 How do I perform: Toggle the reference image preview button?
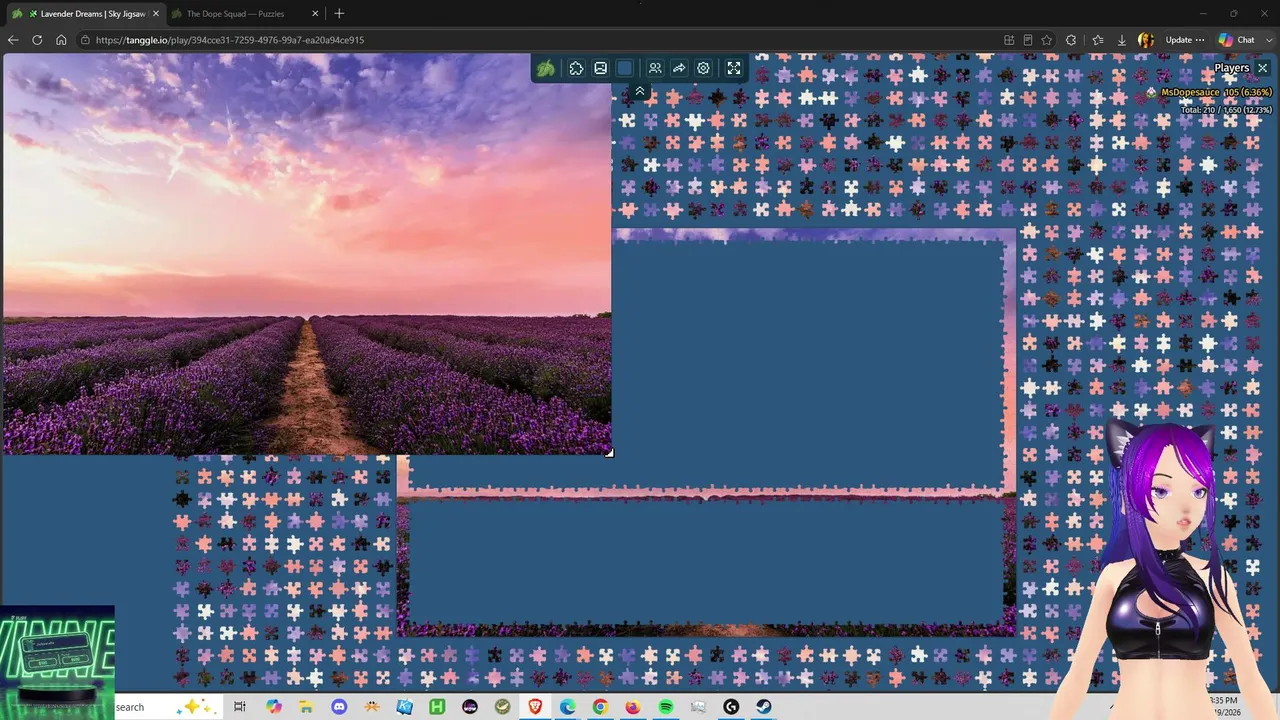[x=600, y=68]
